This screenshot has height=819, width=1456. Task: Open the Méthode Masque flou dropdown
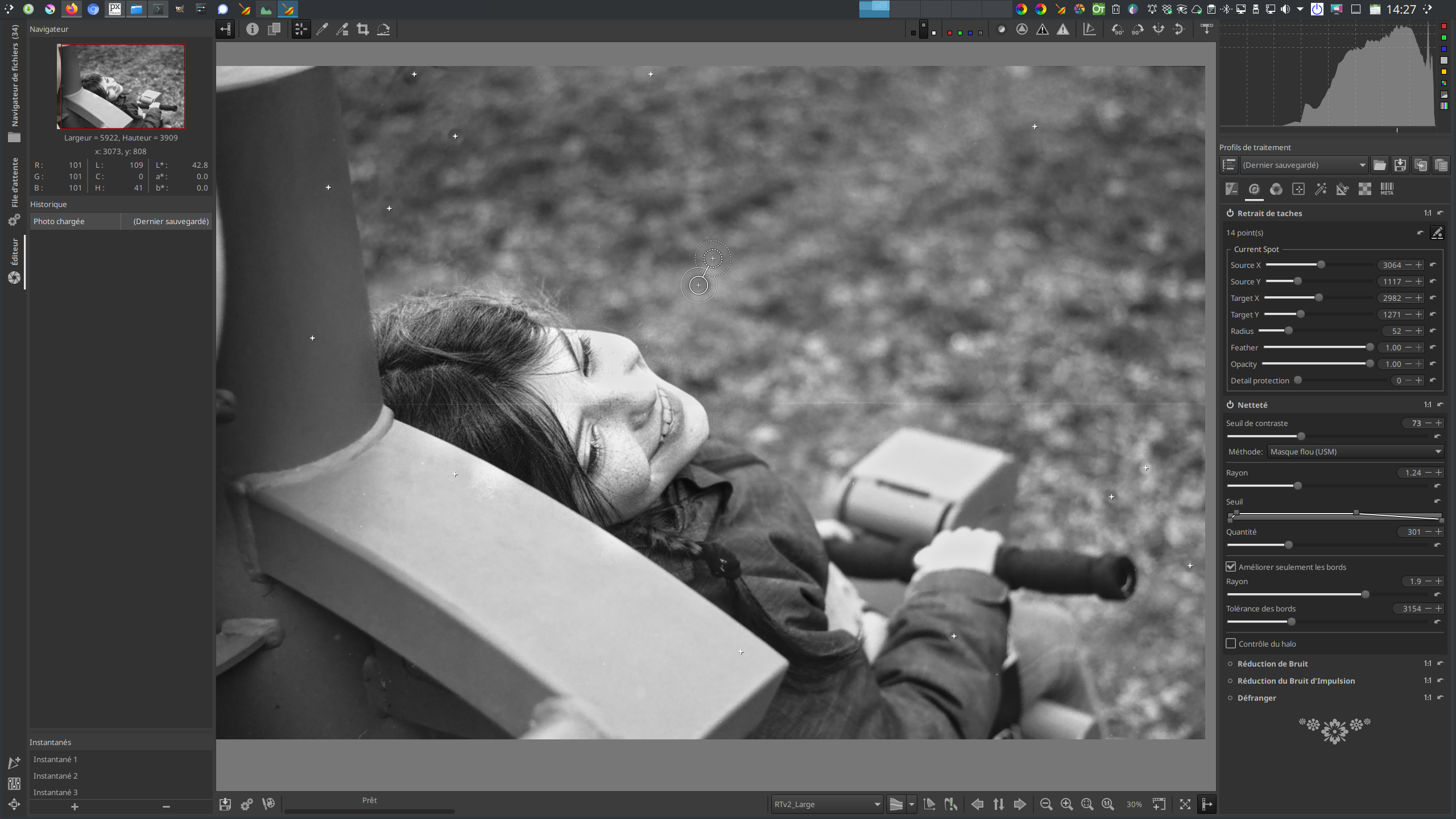pyautogui.click(x=1355, y=452)
